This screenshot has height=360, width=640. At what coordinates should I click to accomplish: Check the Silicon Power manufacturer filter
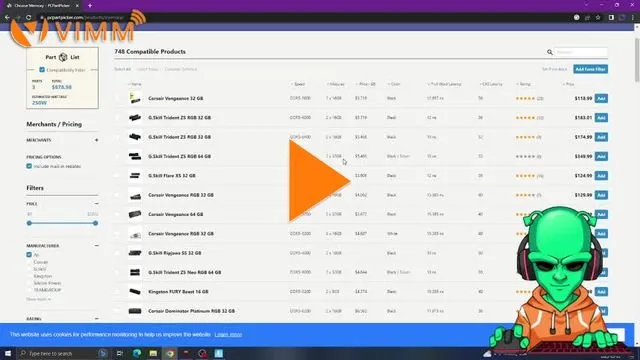tap(29, 283)
